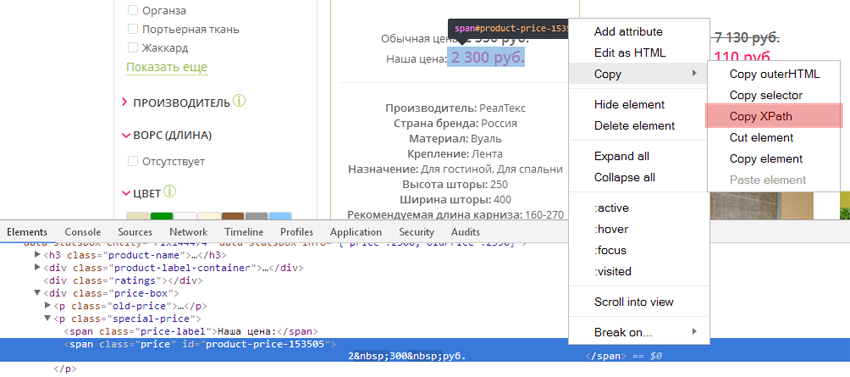Click the Производитель: РеалТекс line
850x377 pixels.
coord(455,108)
